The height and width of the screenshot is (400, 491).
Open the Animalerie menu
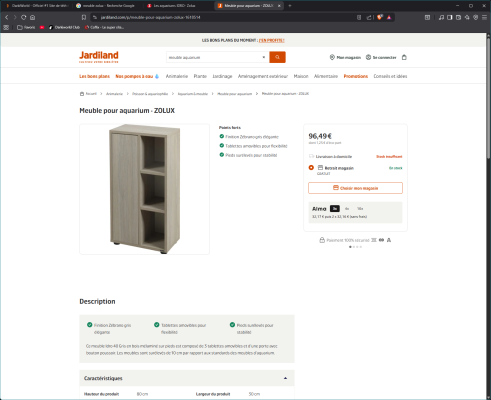tap(177, 76)
